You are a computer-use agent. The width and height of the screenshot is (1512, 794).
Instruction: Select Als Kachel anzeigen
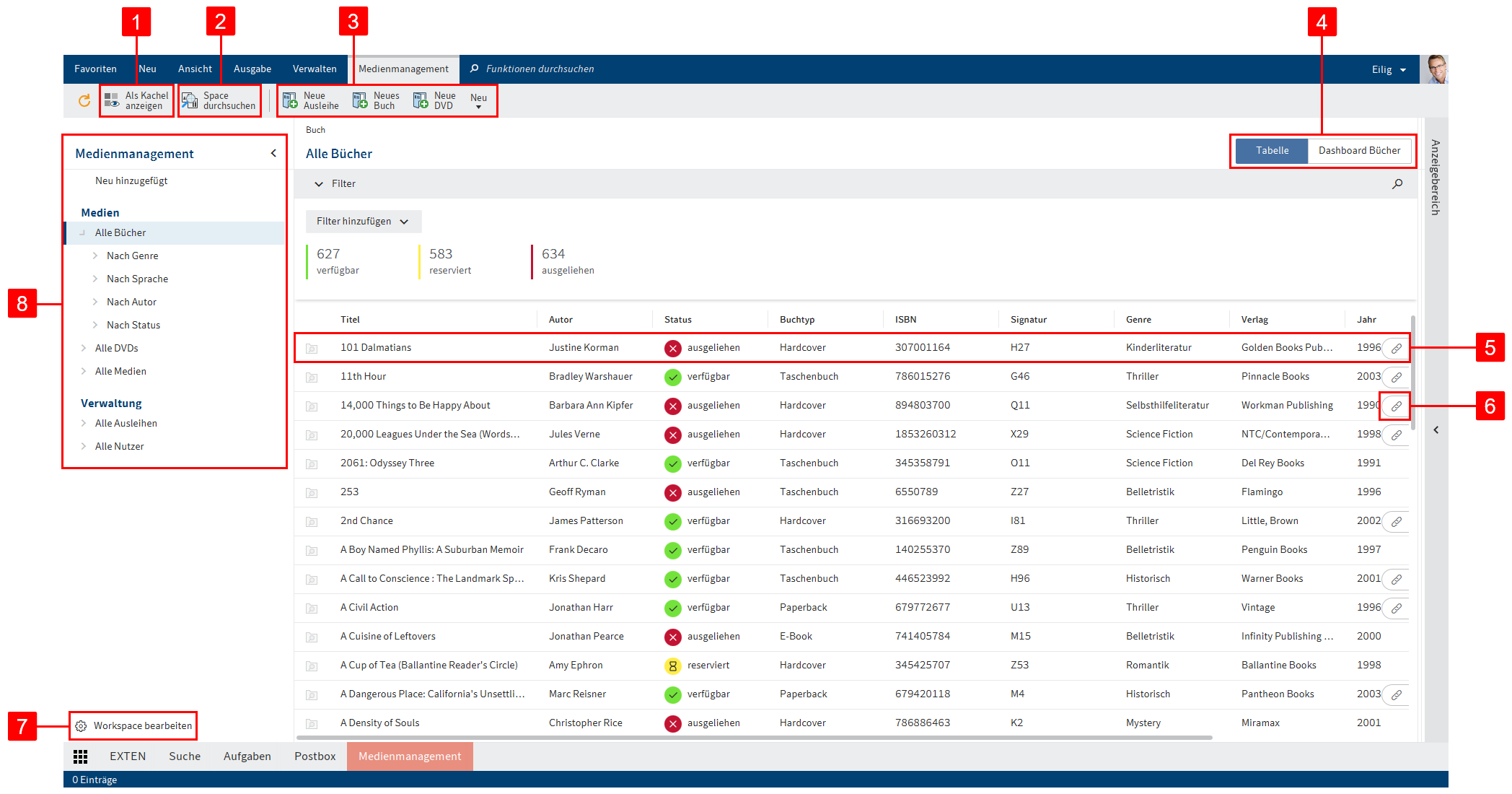(x=136, y=100)
